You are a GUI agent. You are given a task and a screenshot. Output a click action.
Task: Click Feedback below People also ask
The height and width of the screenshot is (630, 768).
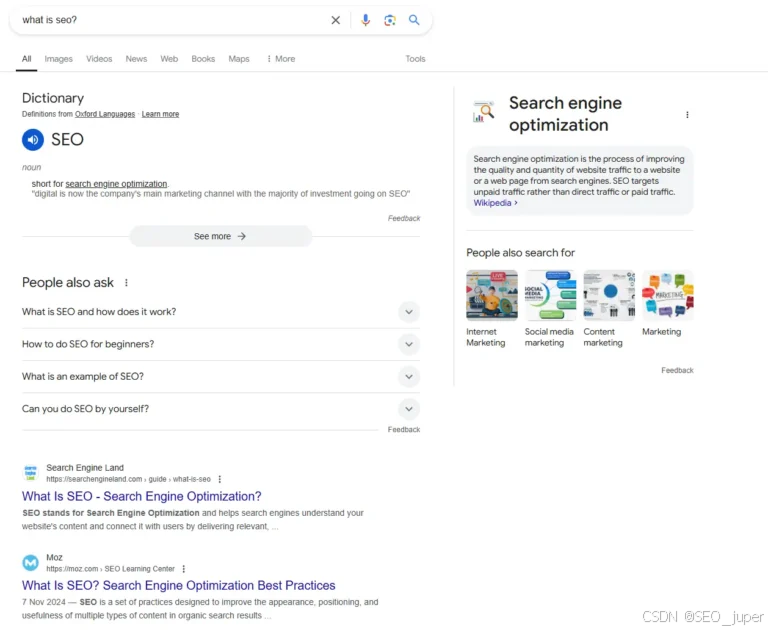[404, 430]
